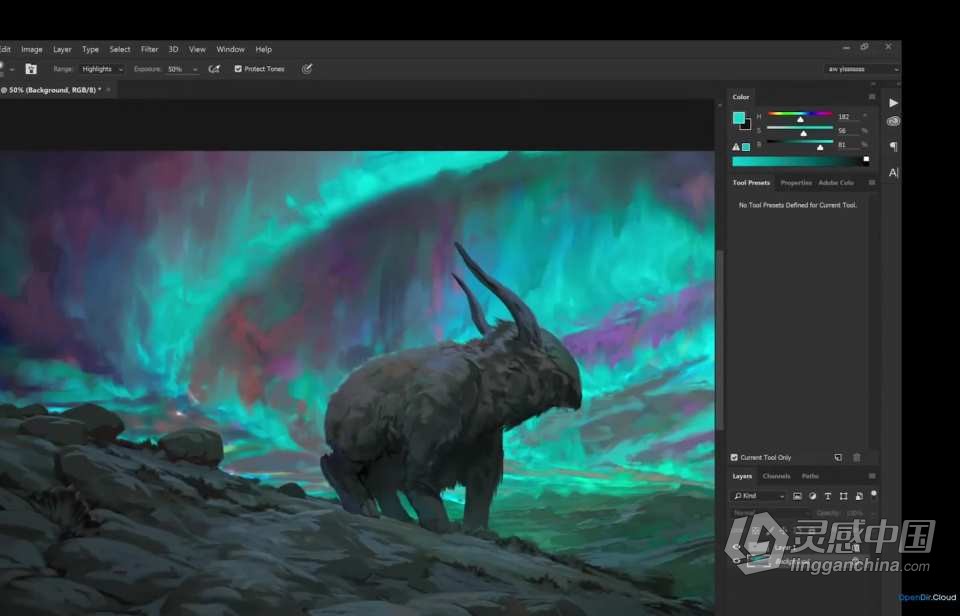Filter layers by type layers
Image resolution: width=960 pixels, height=616 pixels.
tap(828, 496)
